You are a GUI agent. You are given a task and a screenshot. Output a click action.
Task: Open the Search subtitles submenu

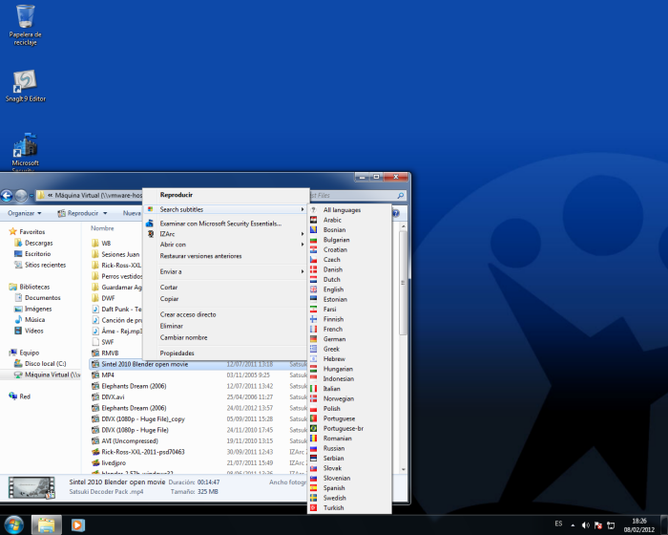pyautogui.click(x=226, y=209)
